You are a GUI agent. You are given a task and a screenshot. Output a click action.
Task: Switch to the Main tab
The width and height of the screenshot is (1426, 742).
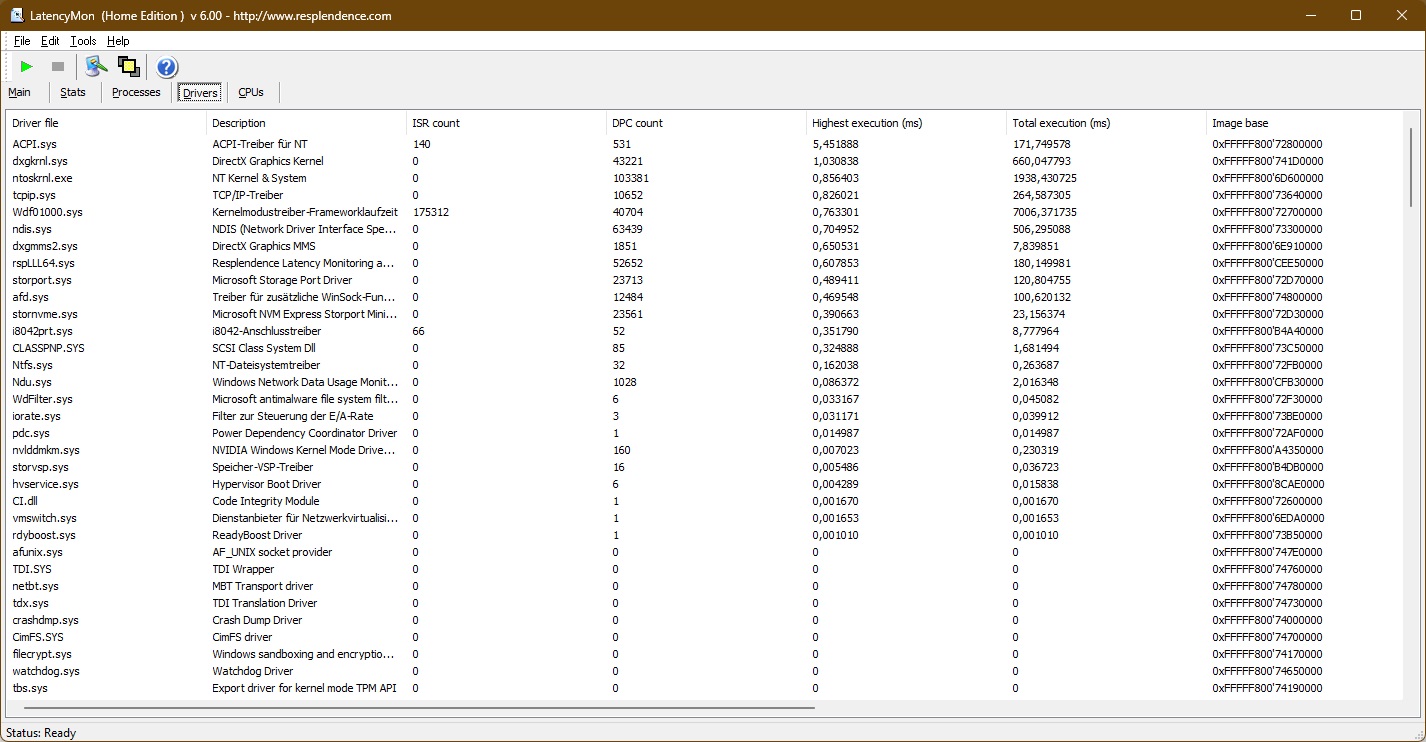[x=19, y=92]
